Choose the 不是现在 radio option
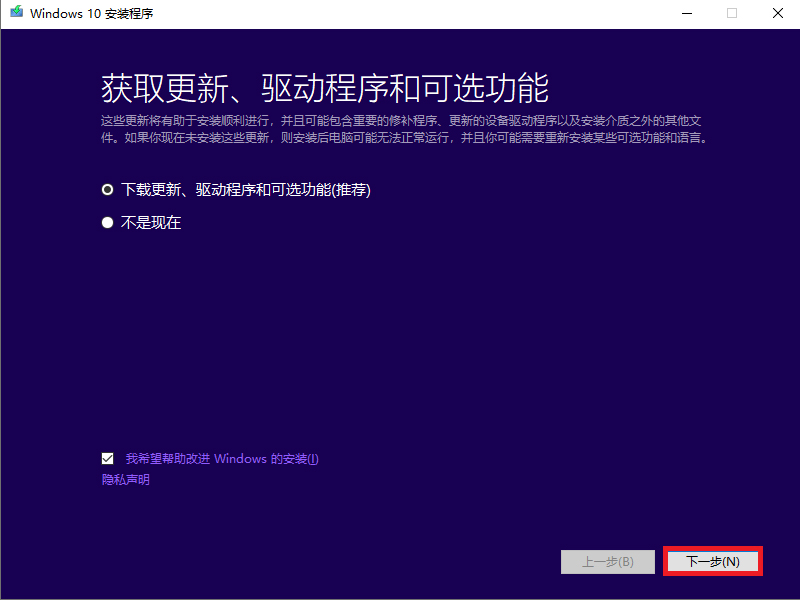800x600 pixels. [107, 222]
